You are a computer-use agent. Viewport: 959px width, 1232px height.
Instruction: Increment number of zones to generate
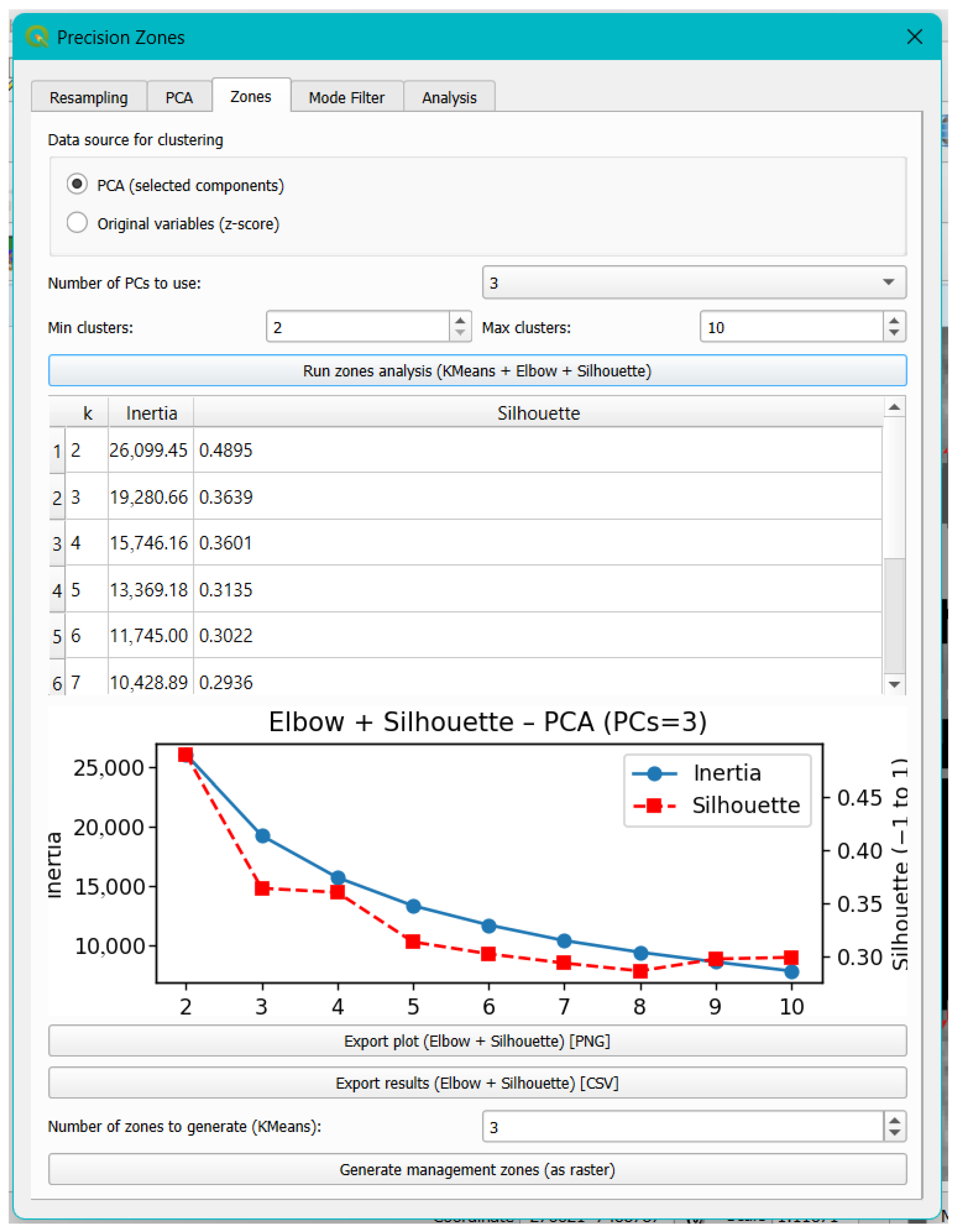click(x=895, y=1120)
